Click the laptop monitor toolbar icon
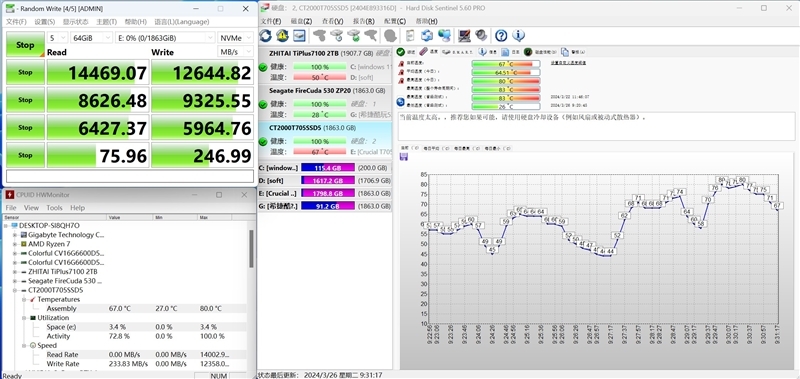The width and height of the screenshot is (800, 379). pyautogui.click(x=464, y=35)
